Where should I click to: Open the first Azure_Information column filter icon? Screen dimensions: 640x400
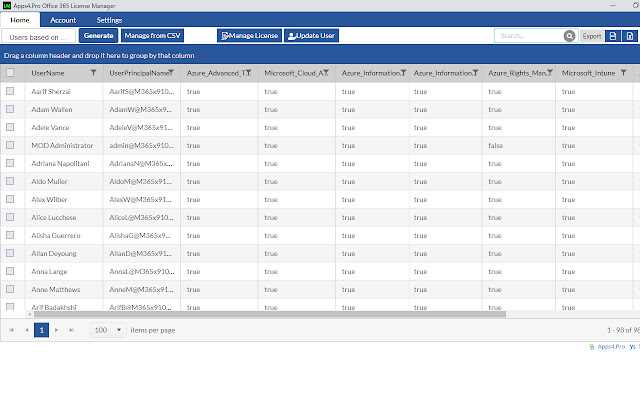(x=403, y=73)
